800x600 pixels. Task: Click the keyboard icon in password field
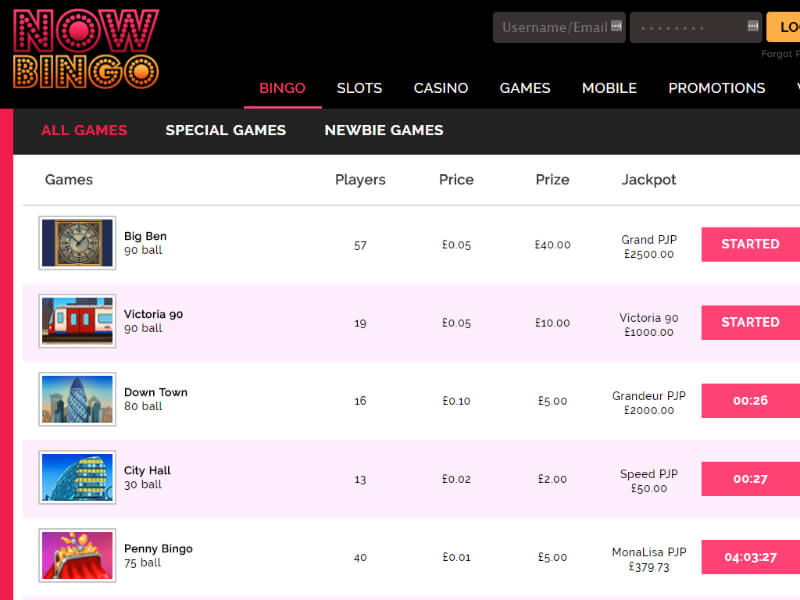(x=753, y=26)
